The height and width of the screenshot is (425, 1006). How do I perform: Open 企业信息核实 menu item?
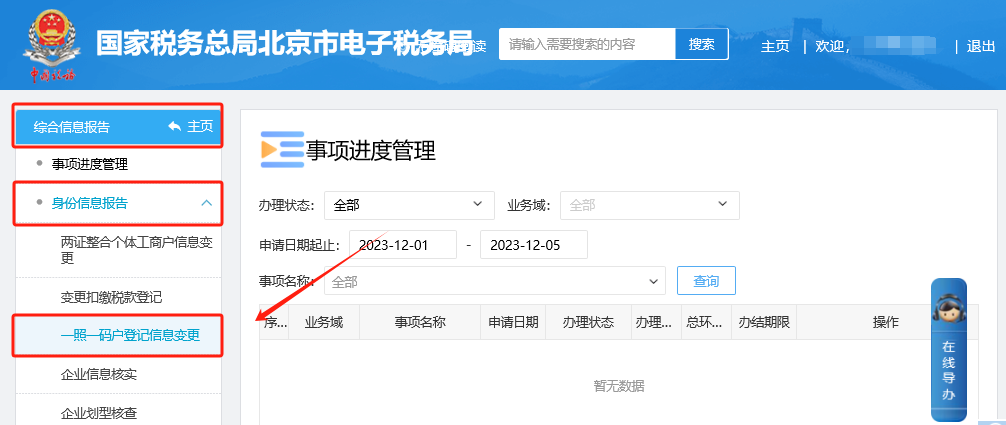tap(98, 374)
